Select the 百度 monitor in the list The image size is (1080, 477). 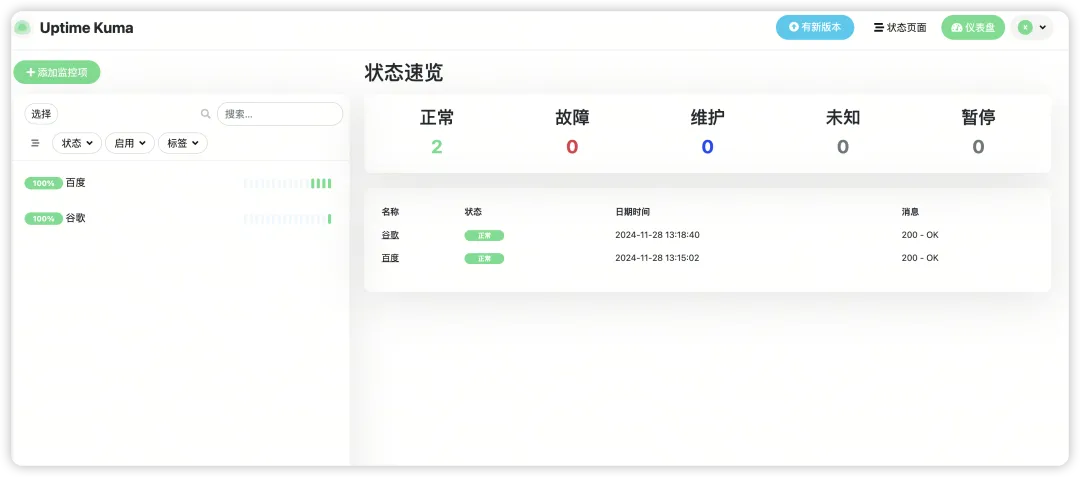(x=179, y=183)
